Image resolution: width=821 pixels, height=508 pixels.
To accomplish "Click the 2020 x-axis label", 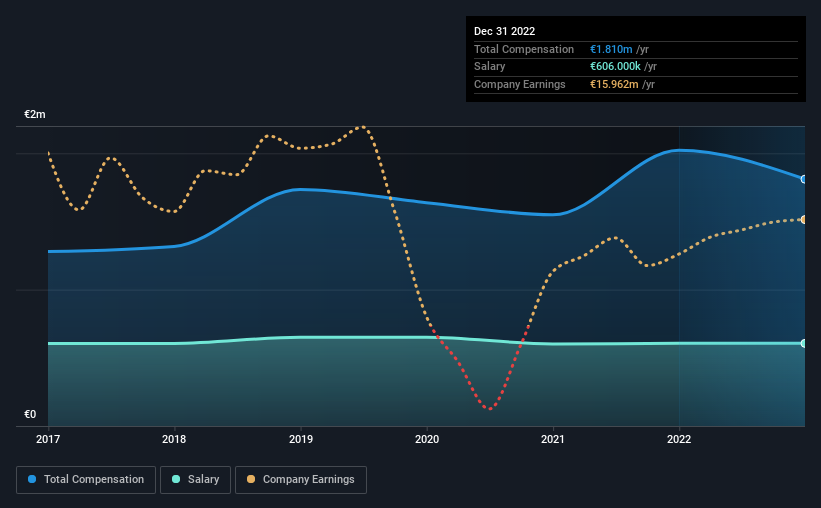I will click(x=427, y=439).
